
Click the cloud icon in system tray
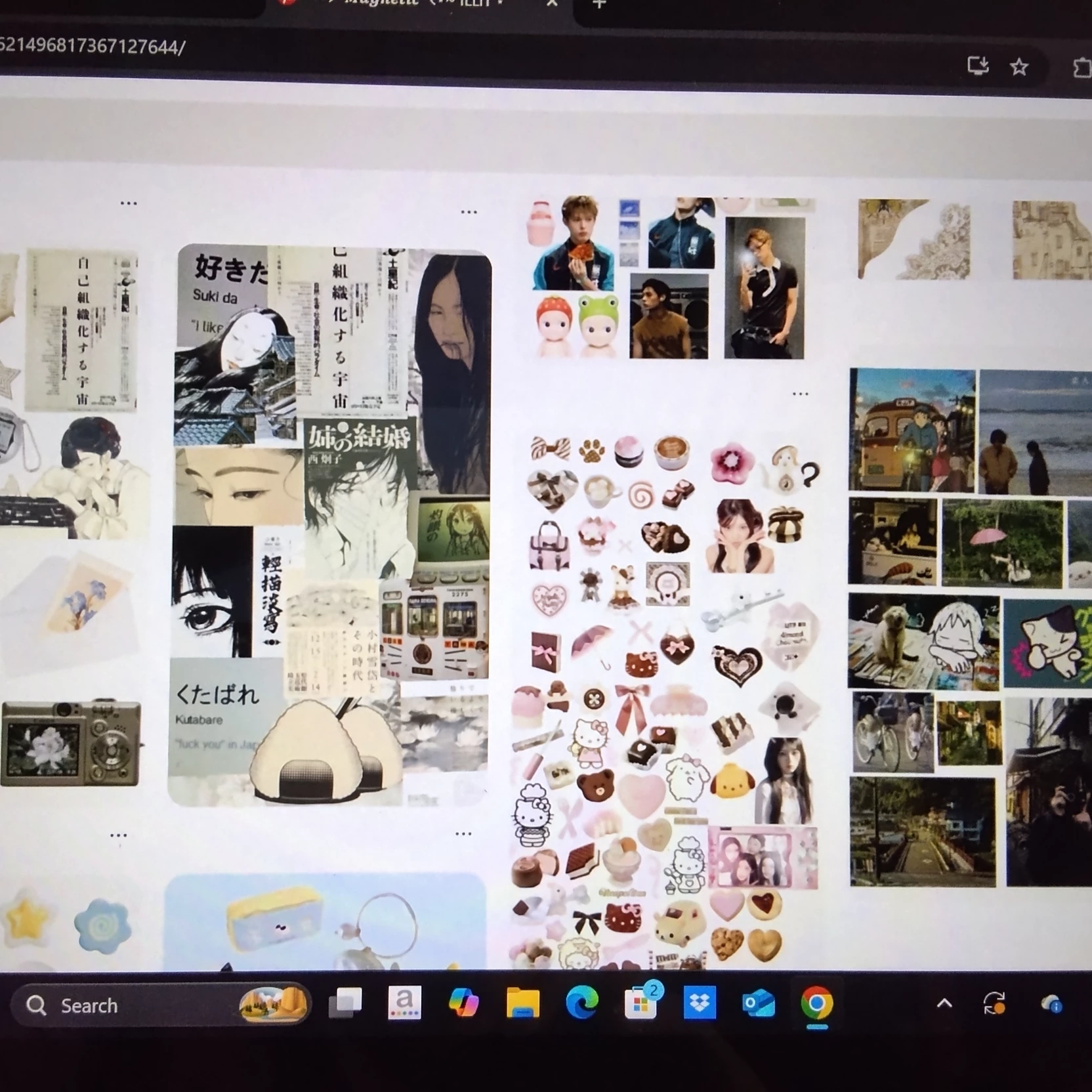click(x=1051, y=1004)
